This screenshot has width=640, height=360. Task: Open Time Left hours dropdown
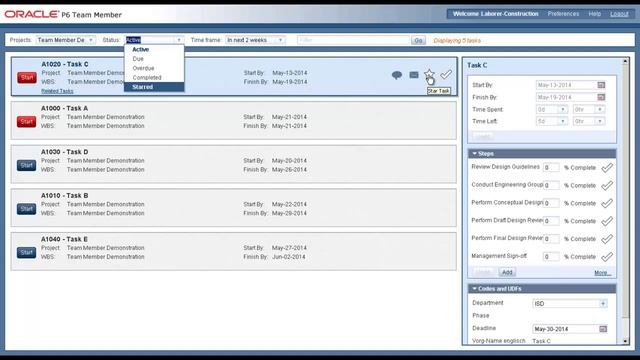(x=600, y=121)
